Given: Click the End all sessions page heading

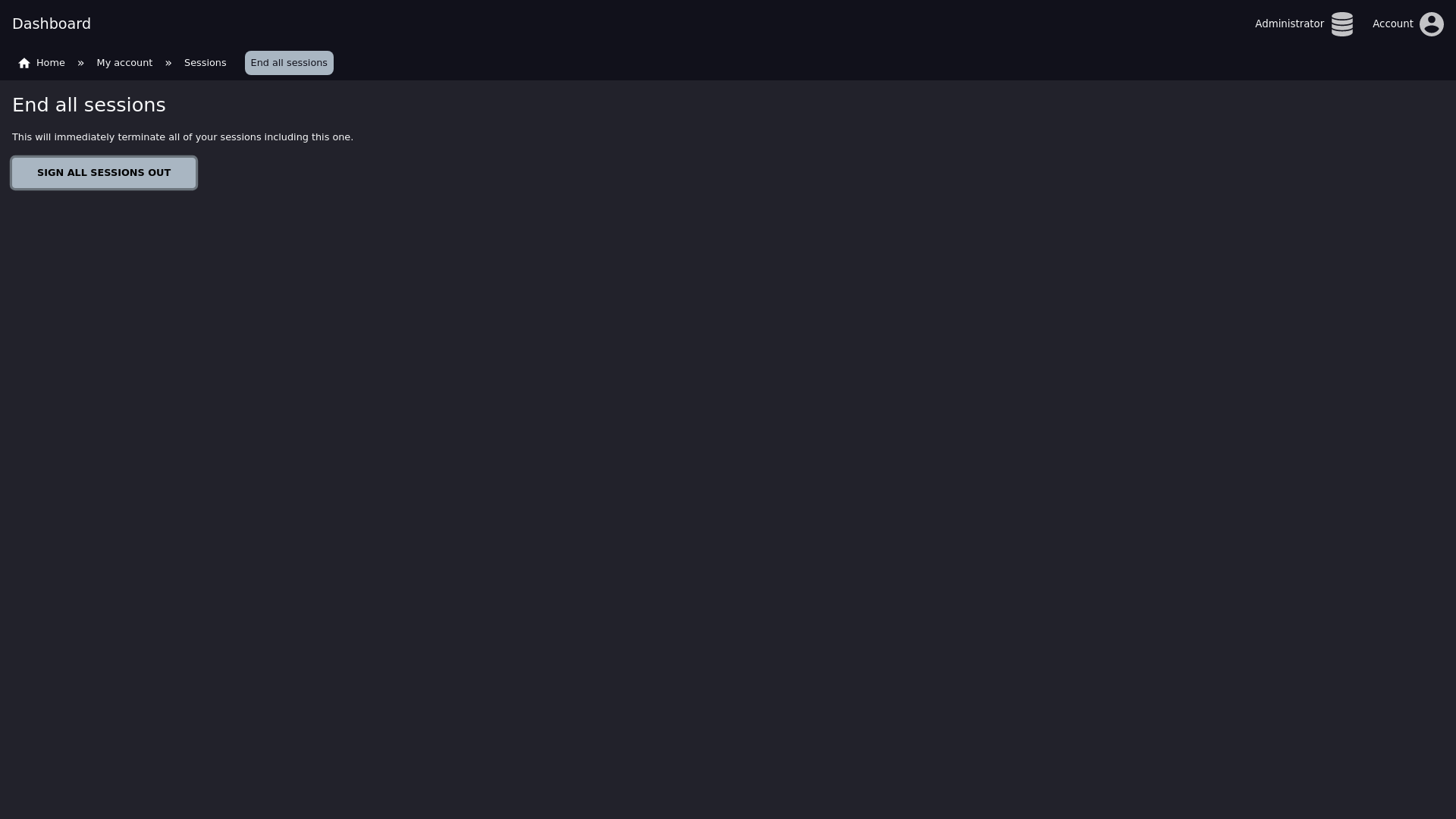Looking at the screenshot, I should click(89, 105).
